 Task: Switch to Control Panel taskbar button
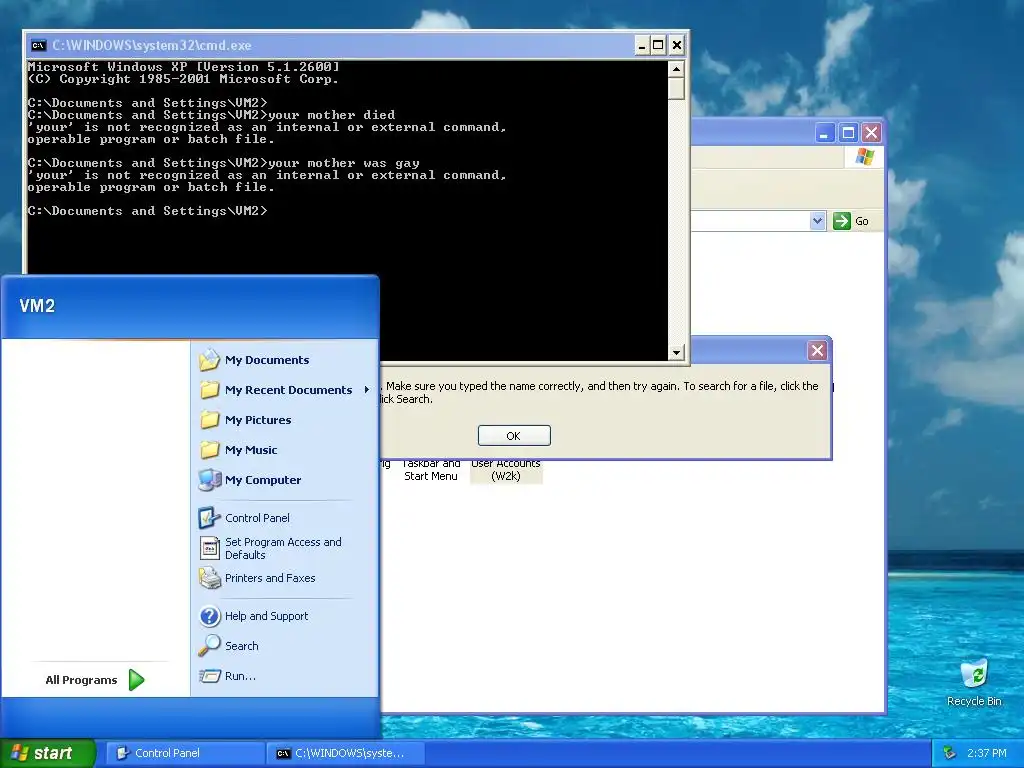coord(185,753)
